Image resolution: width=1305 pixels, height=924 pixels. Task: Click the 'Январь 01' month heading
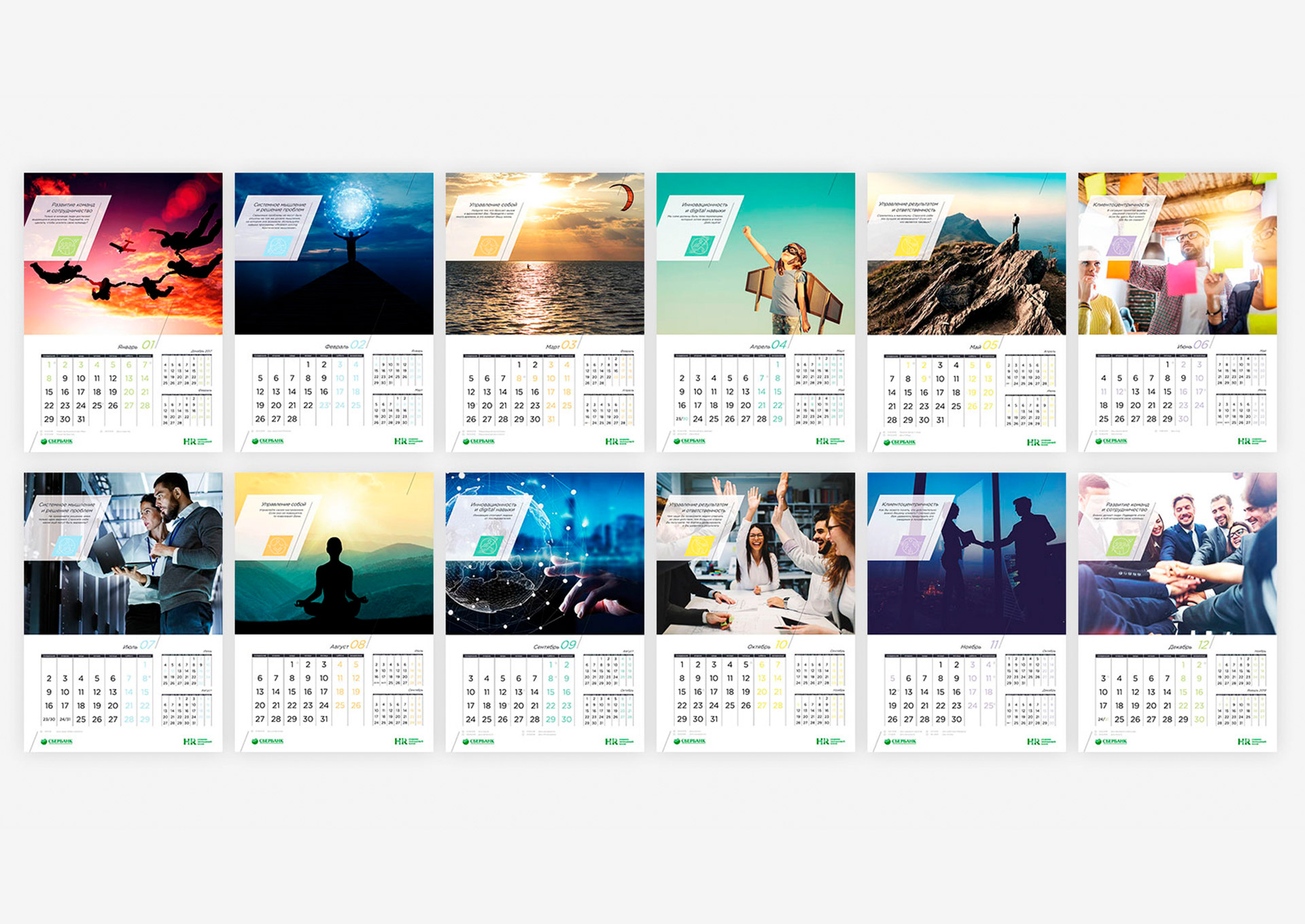point(137,345)
